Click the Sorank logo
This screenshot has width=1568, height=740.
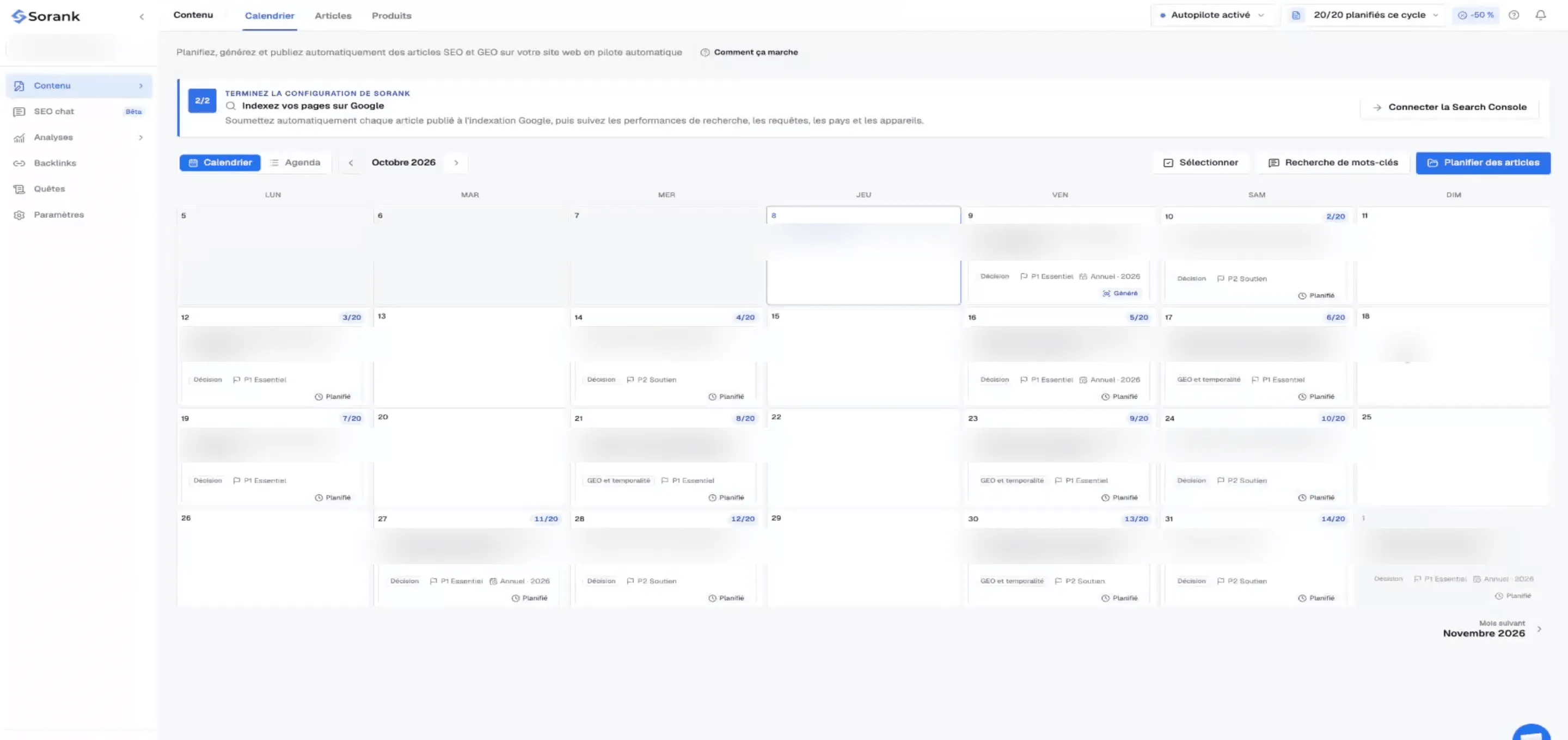coord(46,16)
